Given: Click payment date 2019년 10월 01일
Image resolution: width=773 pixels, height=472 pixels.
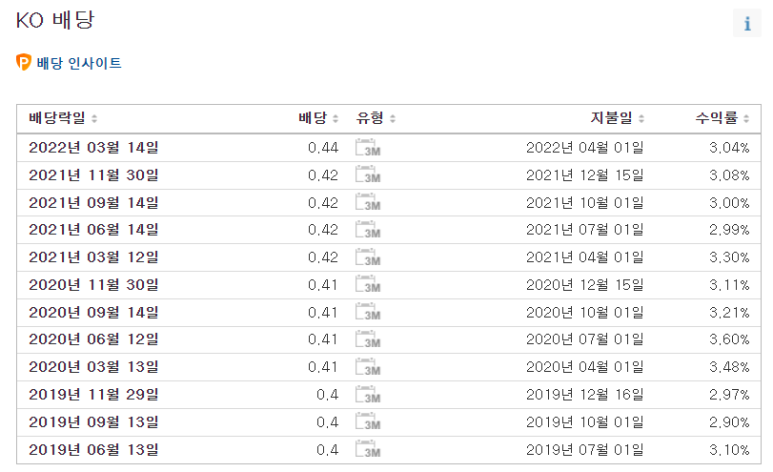Looking at the screenshot, I should pos(585,422).
